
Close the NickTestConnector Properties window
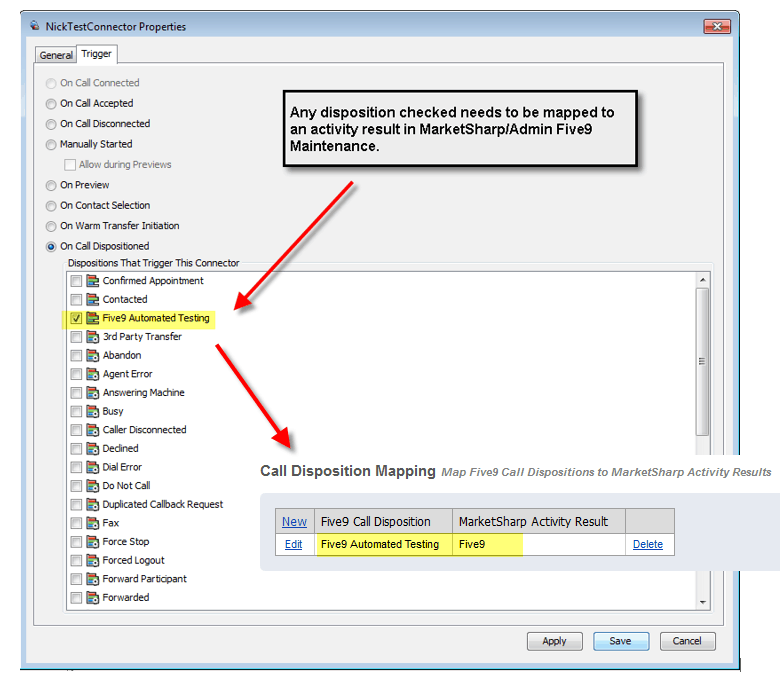tap(717, 26)
